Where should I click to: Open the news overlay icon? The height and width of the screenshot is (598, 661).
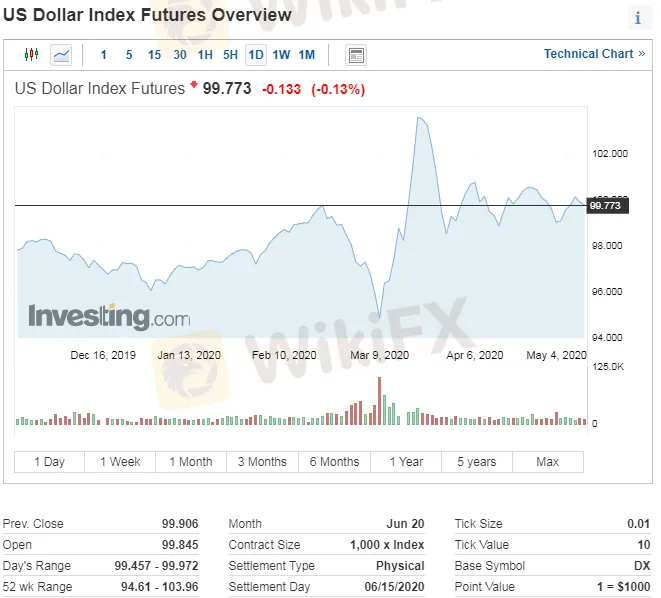click(355, 55)
